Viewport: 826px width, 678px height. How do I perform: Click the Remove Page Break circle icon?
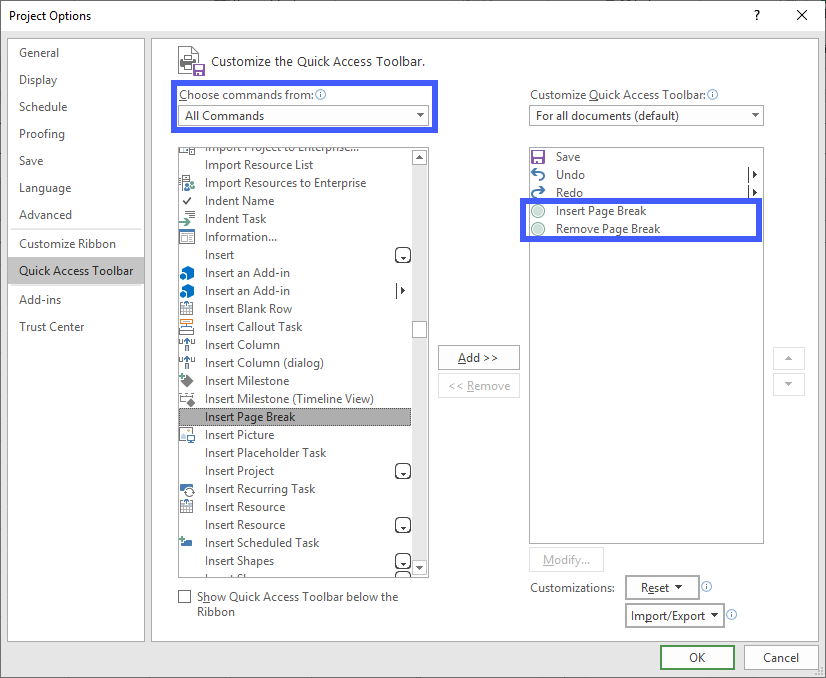[x=538, y=229]
